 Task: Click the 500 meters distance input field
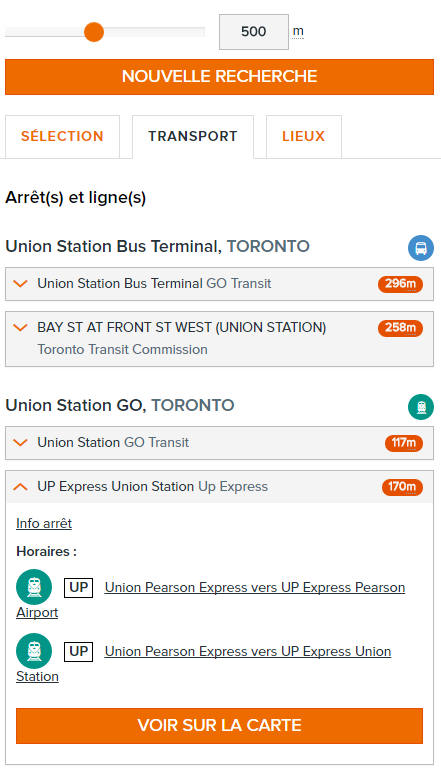coord(254,32)
